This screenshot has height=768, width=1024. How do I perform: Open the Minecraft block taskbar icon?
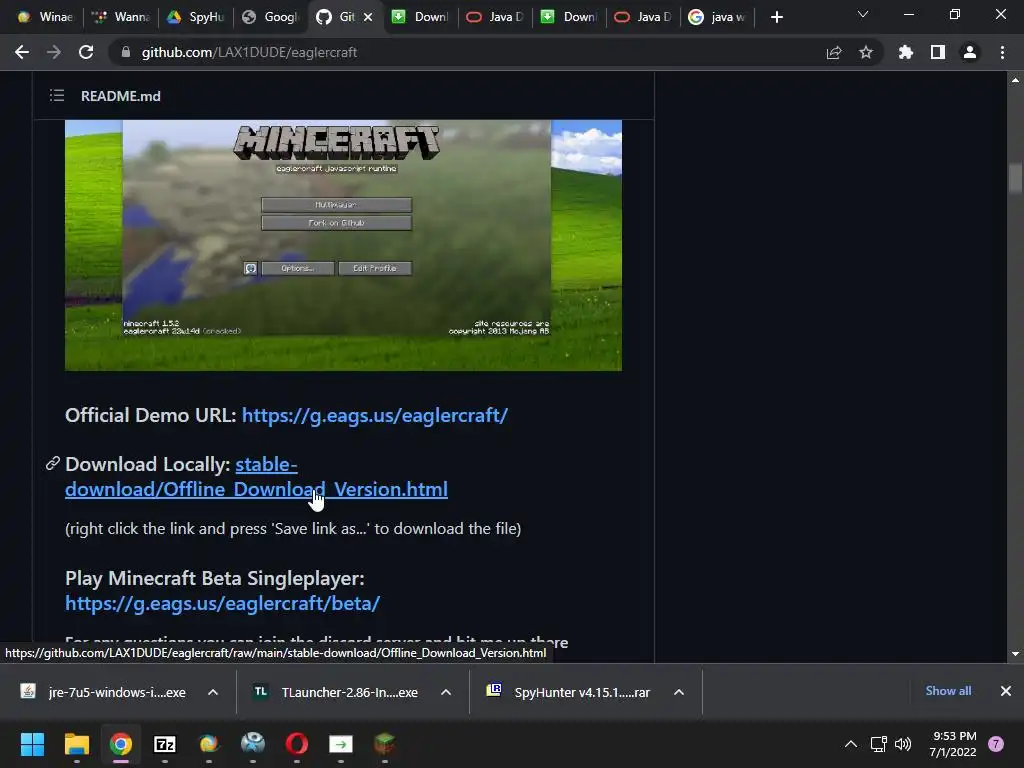pos(385,744)
